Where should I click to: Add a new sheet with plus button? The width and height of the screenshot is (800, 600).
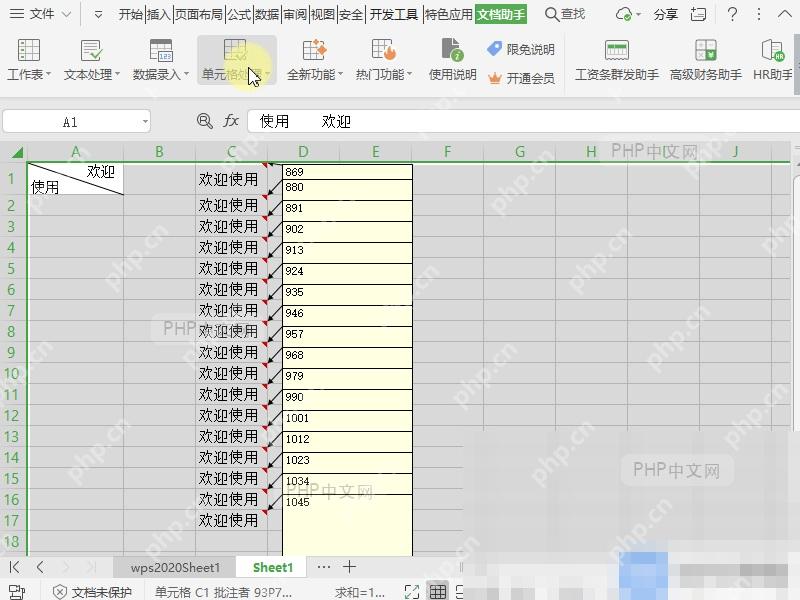(349, 567)
